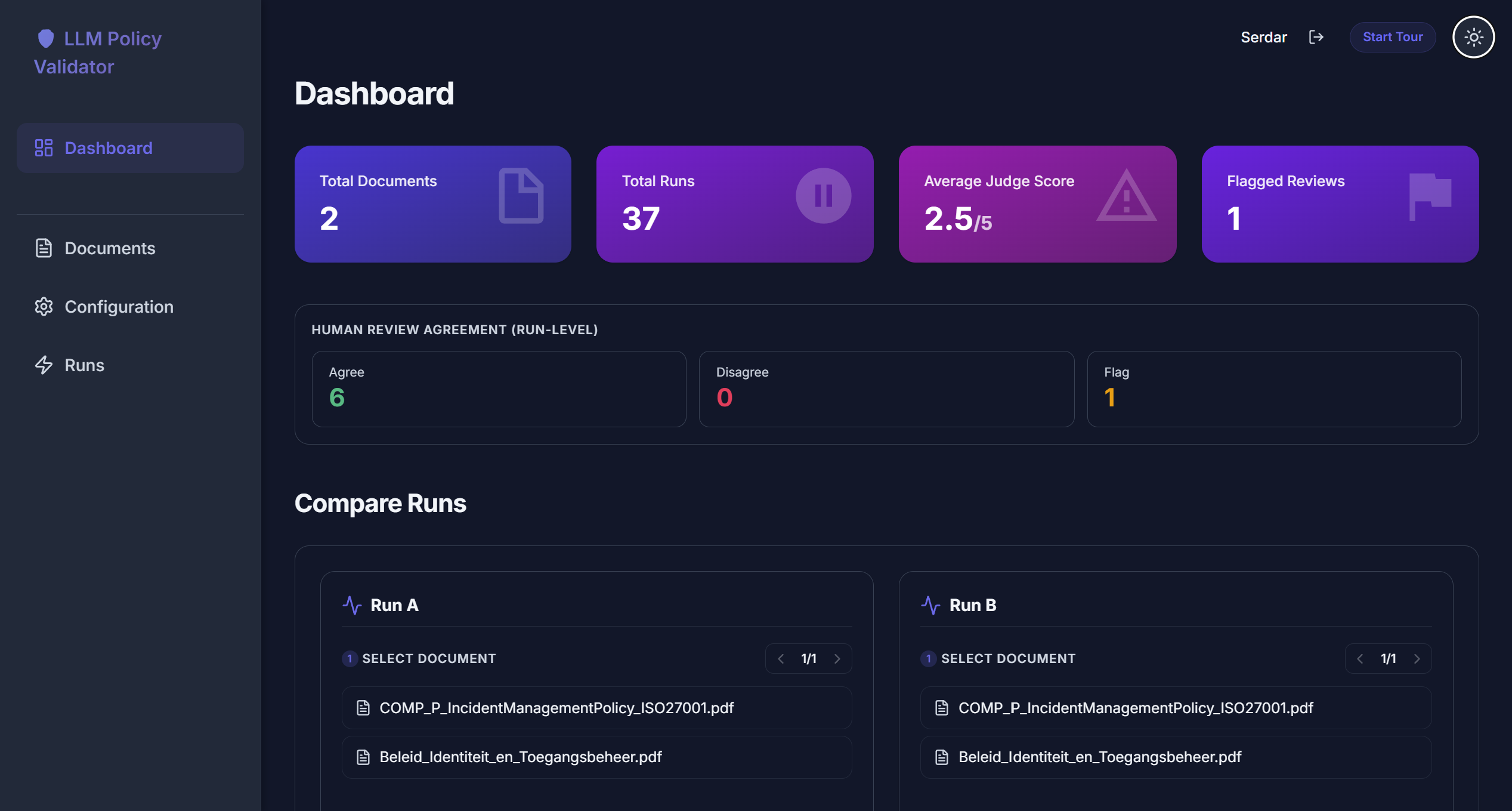
Task: Start the guided tour
Action: pos(1392,37)
